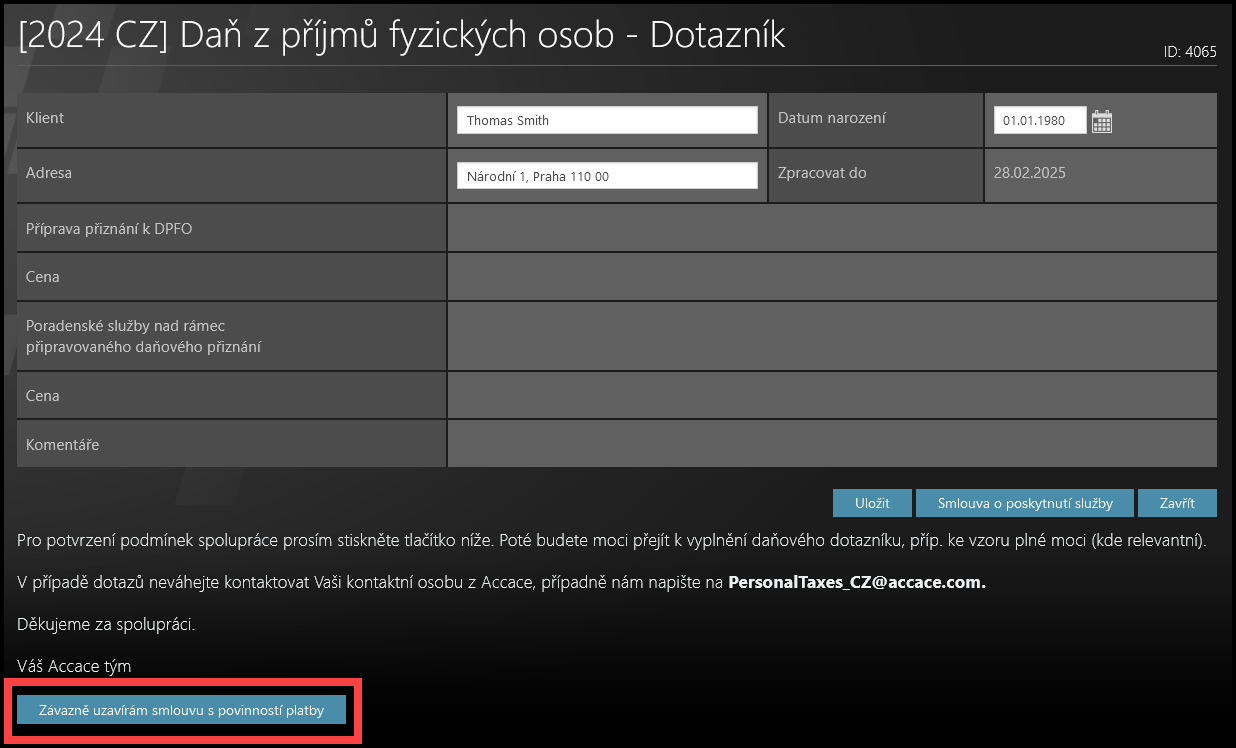The image size is (1236, 748).
Task: Click the empty Komentáře value cell
Action: [x=831, y=444]
